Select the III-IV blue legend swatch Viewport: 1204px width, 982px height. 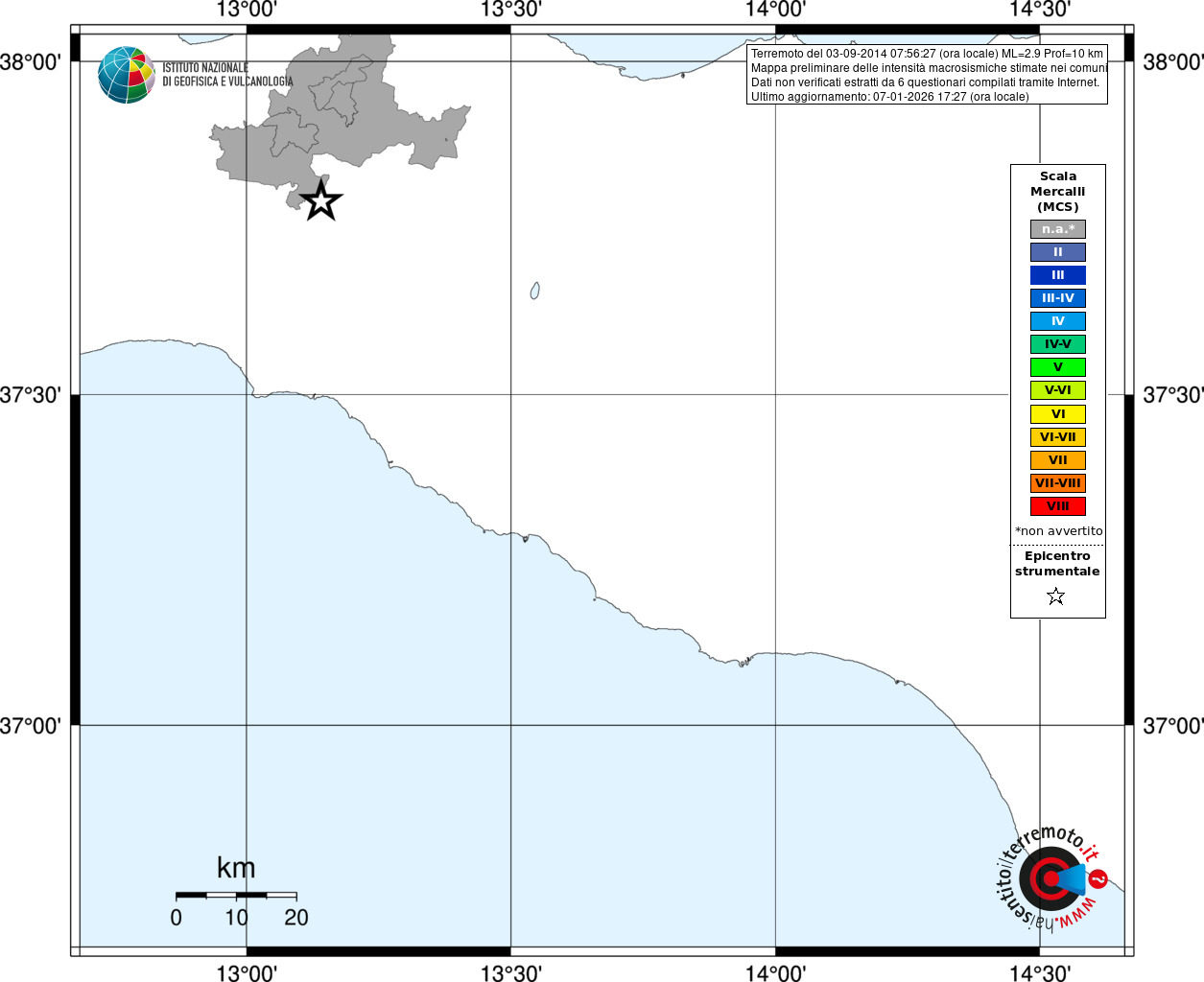point(1058,298)
